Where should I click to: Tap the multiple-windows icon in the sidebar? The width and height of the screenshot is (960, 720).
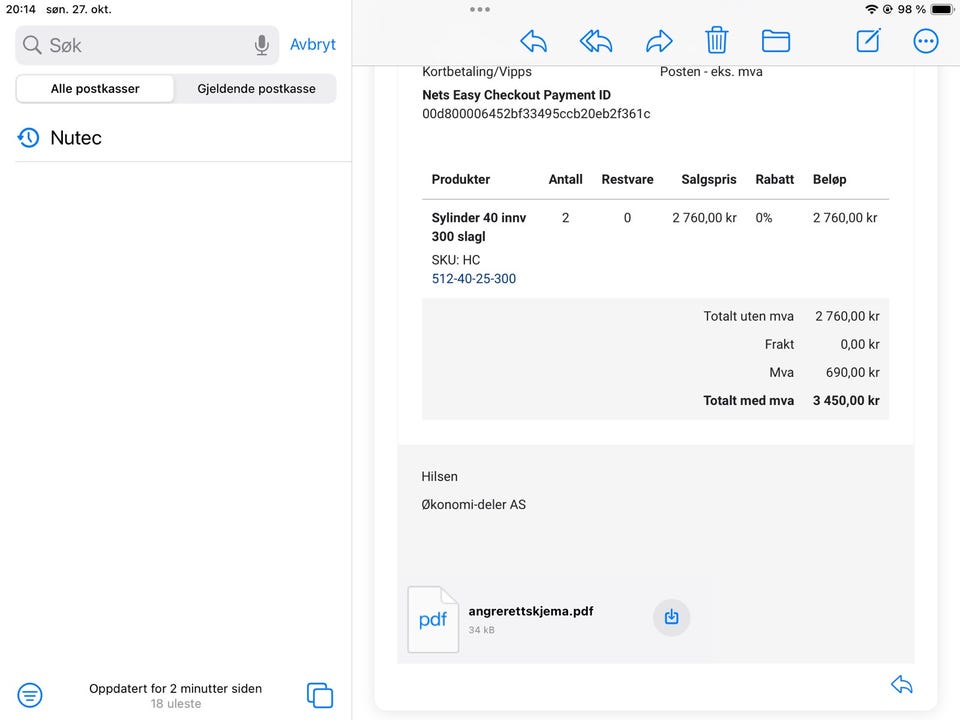click(319, 695)
